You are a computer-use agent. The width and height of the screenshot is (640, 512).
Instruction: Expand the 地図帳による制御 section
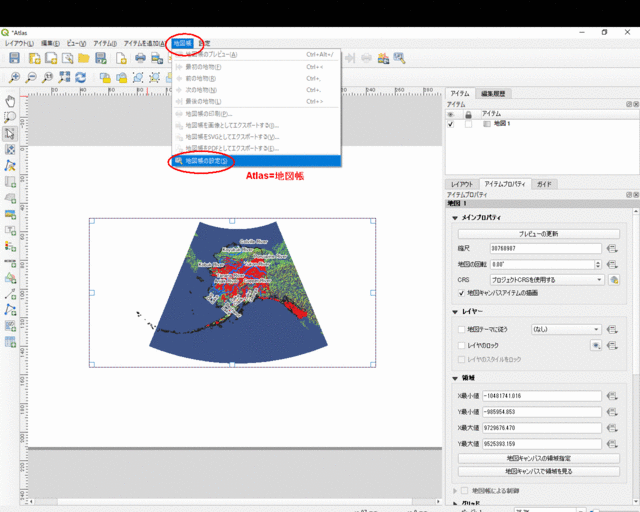455,490
